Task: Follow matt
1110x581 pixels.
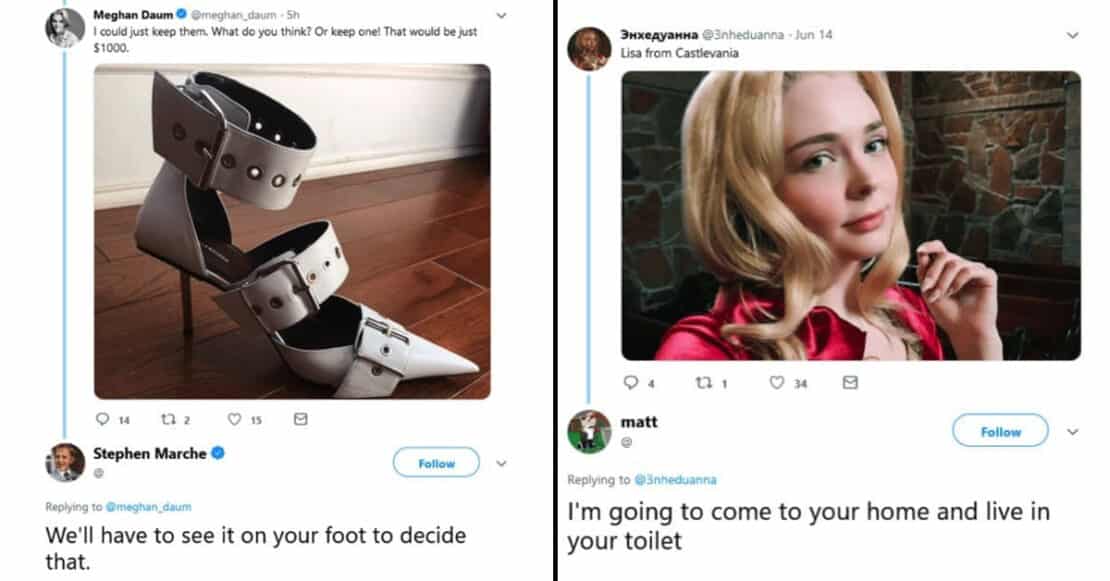Action: 999,431
